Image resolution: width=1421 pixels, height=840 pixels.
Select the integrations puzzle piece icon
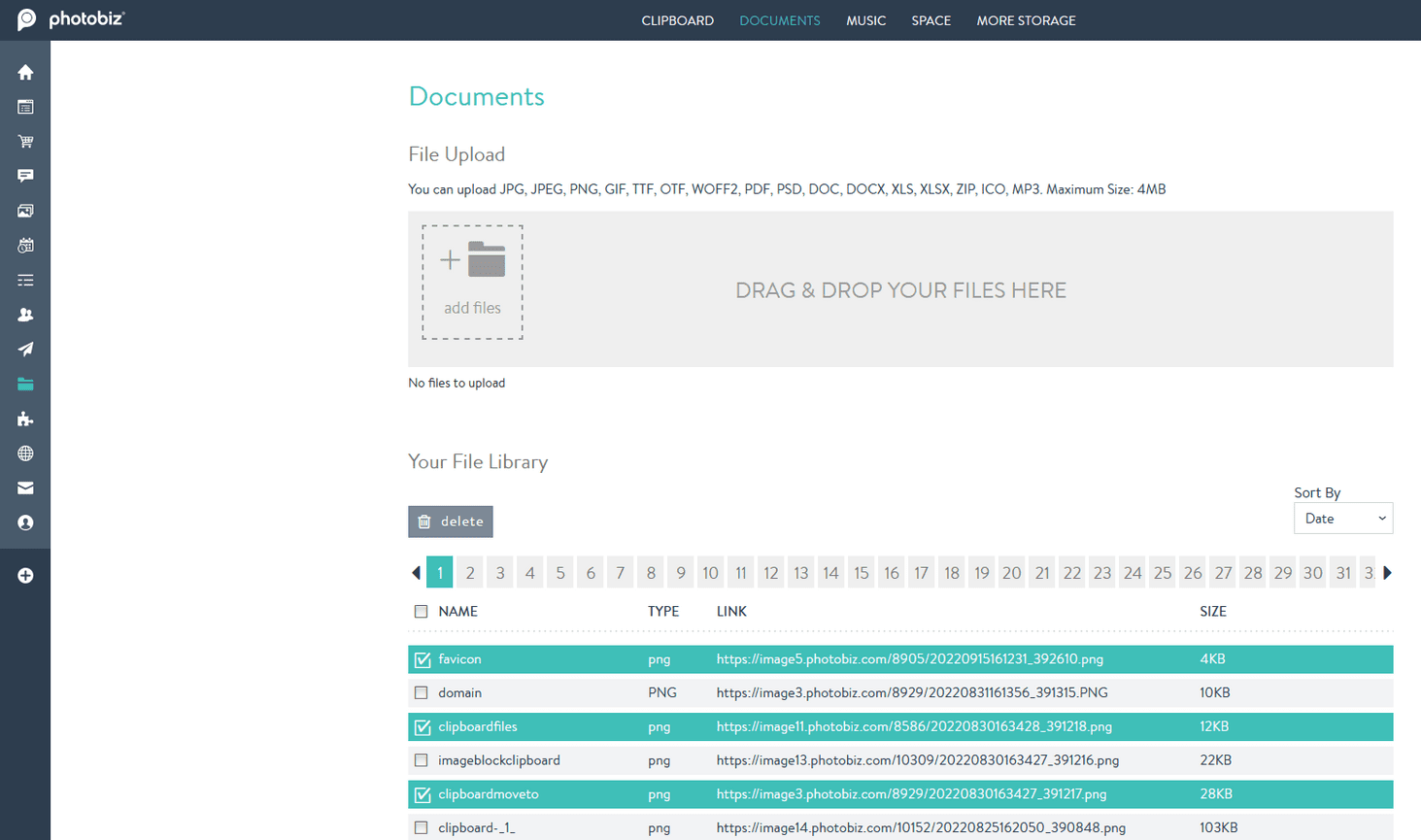pos(24,419)
